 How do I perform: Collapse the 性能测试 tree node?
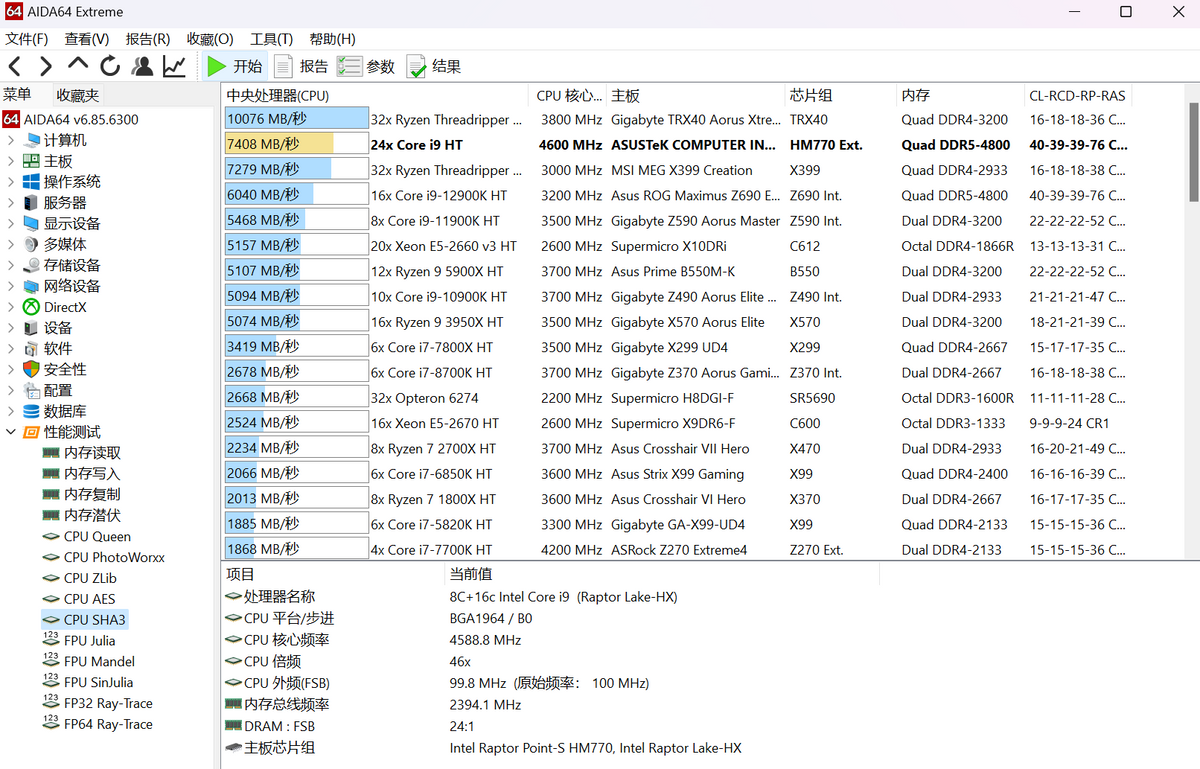pos(11,432)
